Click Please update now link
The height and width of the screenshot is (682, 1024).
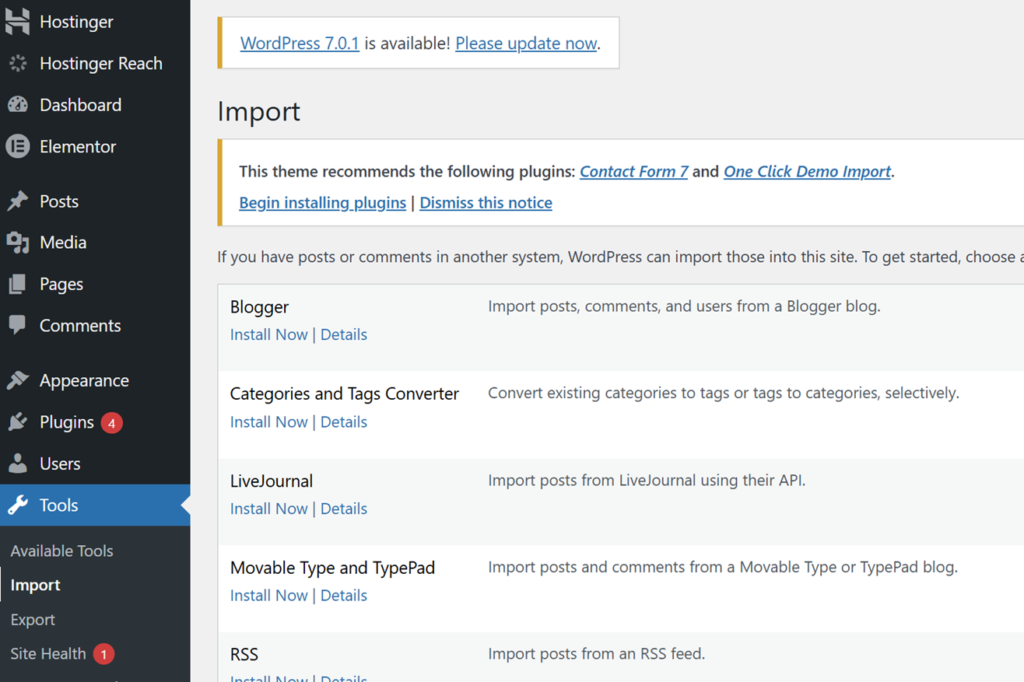(526, 43)
